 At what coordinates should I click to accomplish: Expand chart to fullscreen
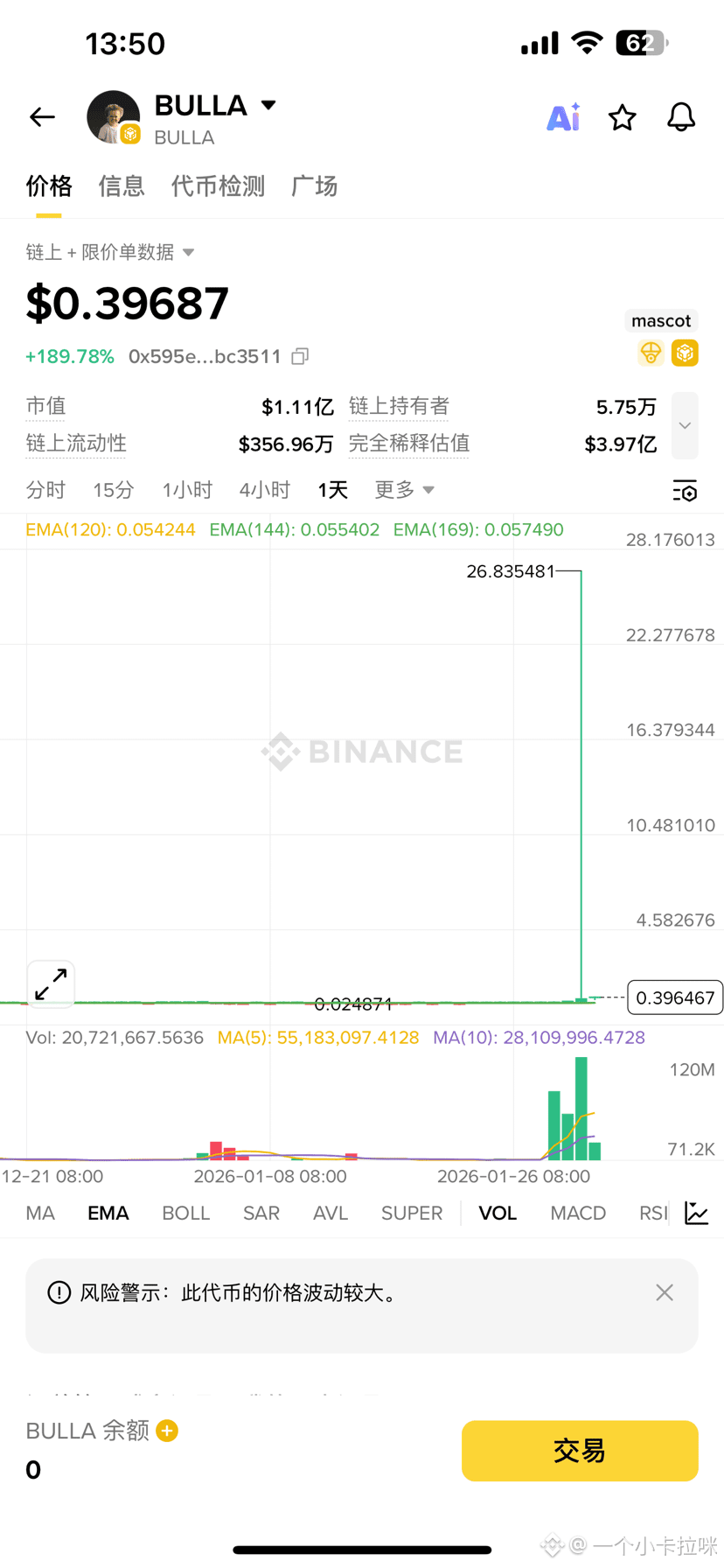click(x=51, y=983)
